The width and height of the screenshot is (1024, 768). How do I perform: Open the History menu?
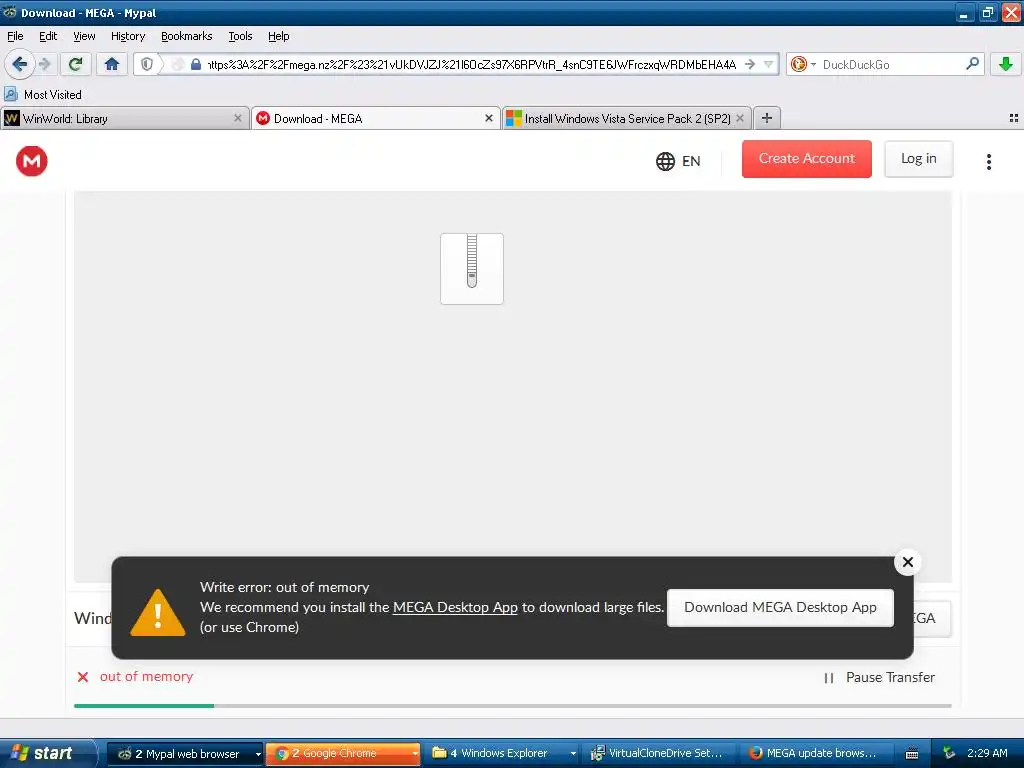(x=128, y=36)
